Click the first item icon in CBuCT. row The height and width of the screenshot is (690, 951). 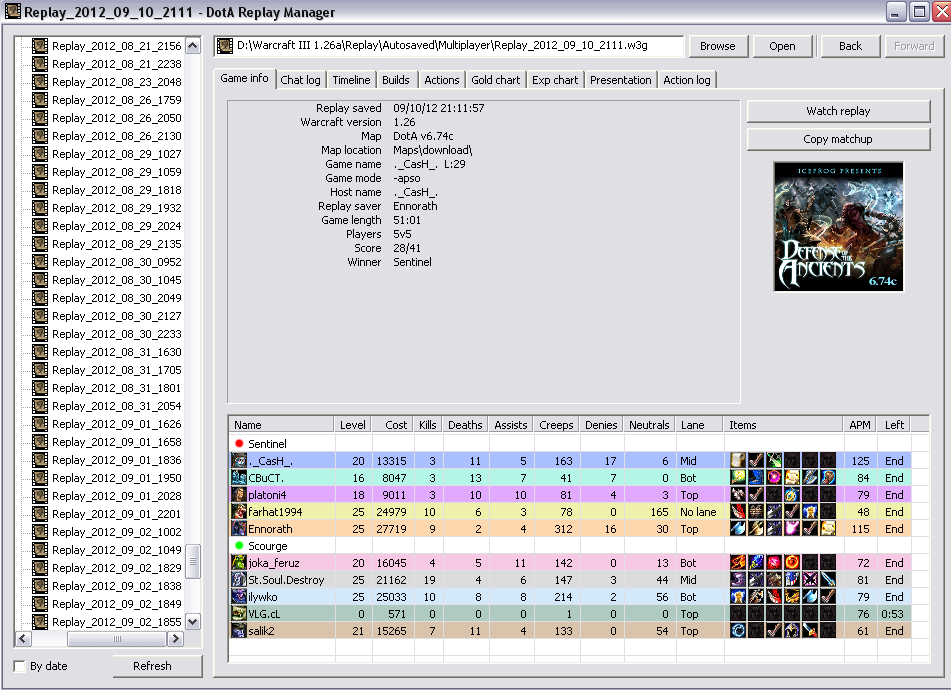pos(738,478)
